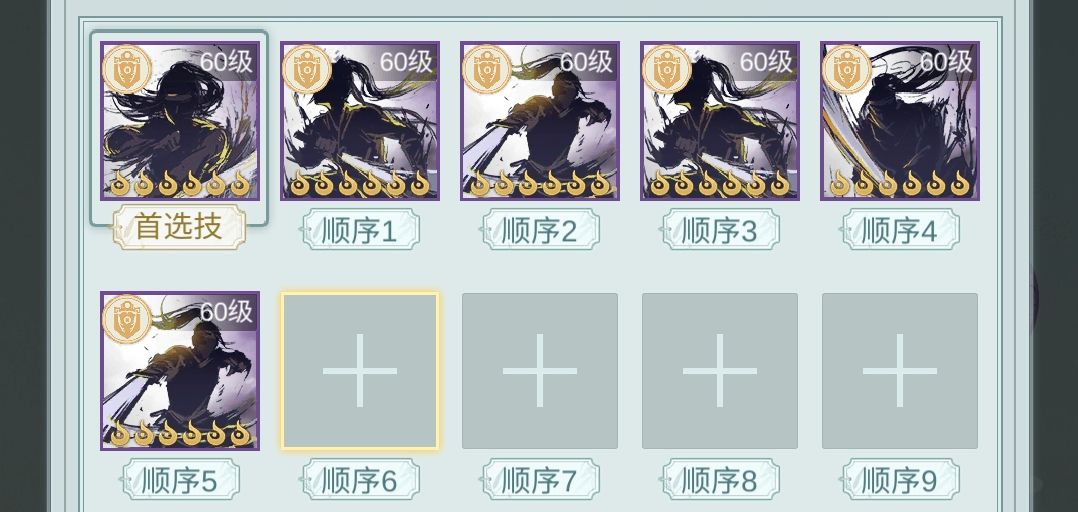Select the 首选技 skill portrait
This screenshot has height=512, width=1078.
click(179, 121)
